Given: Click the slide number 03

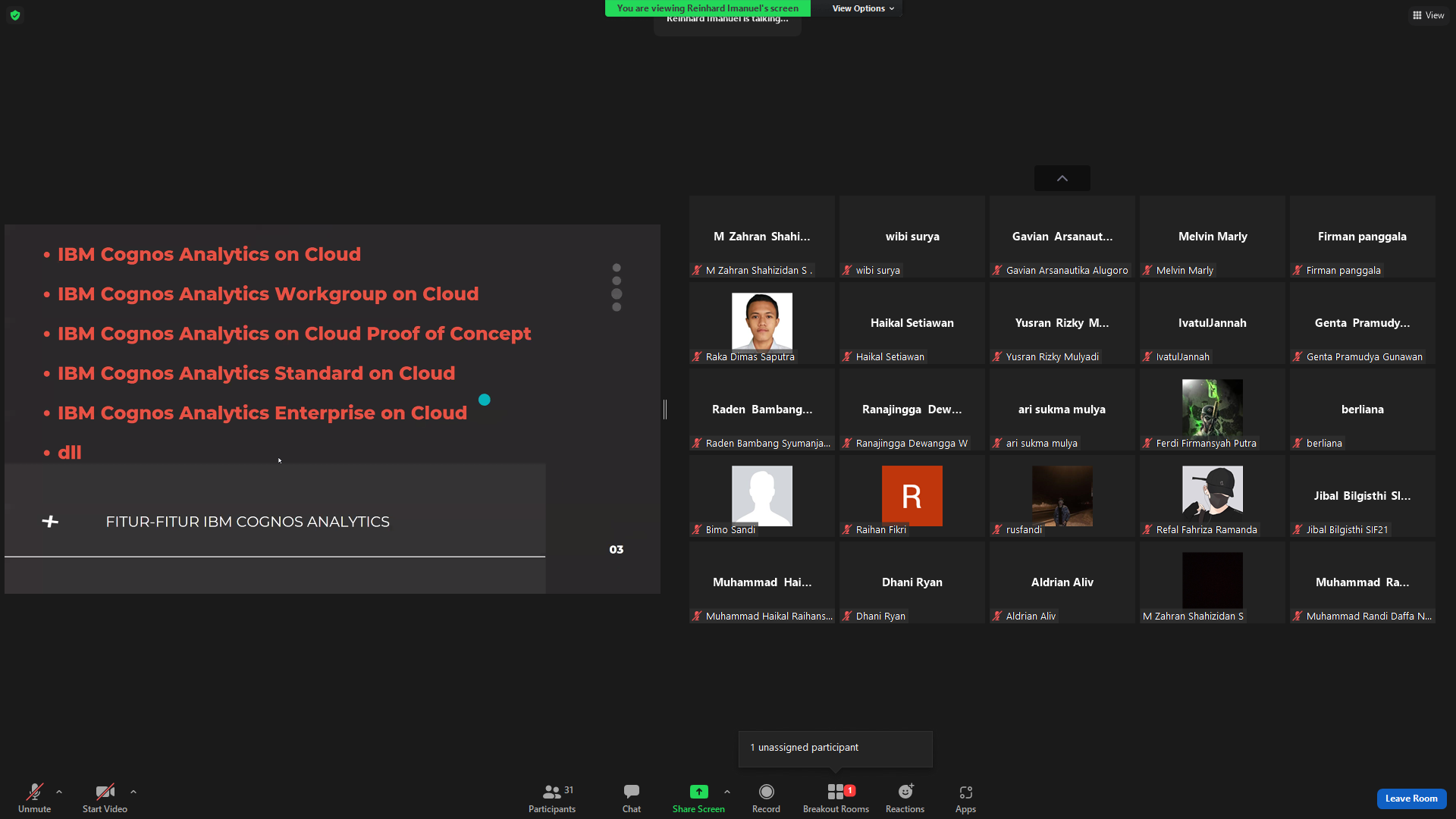Looking at the screenshot, I should (x=617, y=550).
